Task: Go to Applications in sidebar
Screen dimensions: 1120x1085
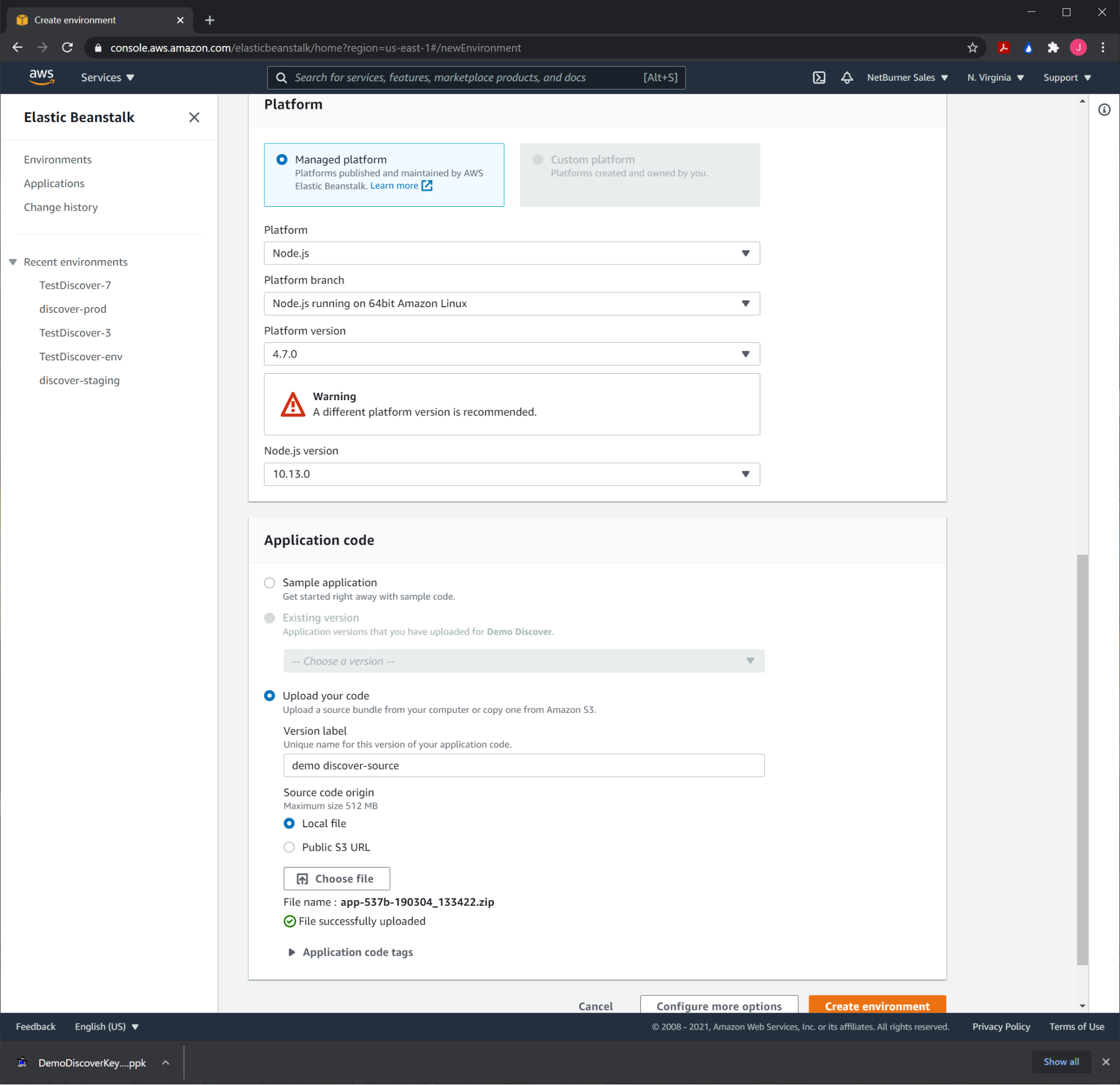Action: (54, 183)
